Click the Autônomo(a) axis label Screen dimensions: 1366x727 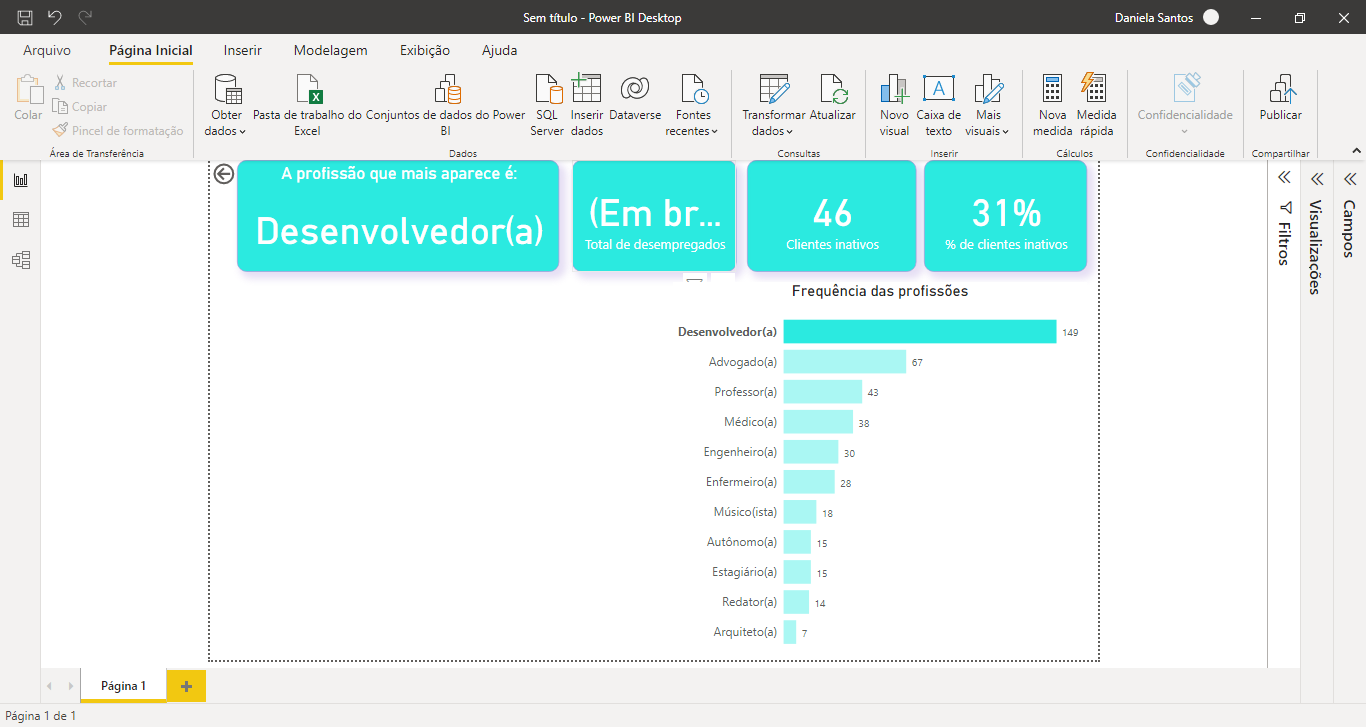[x=742, y=542]
